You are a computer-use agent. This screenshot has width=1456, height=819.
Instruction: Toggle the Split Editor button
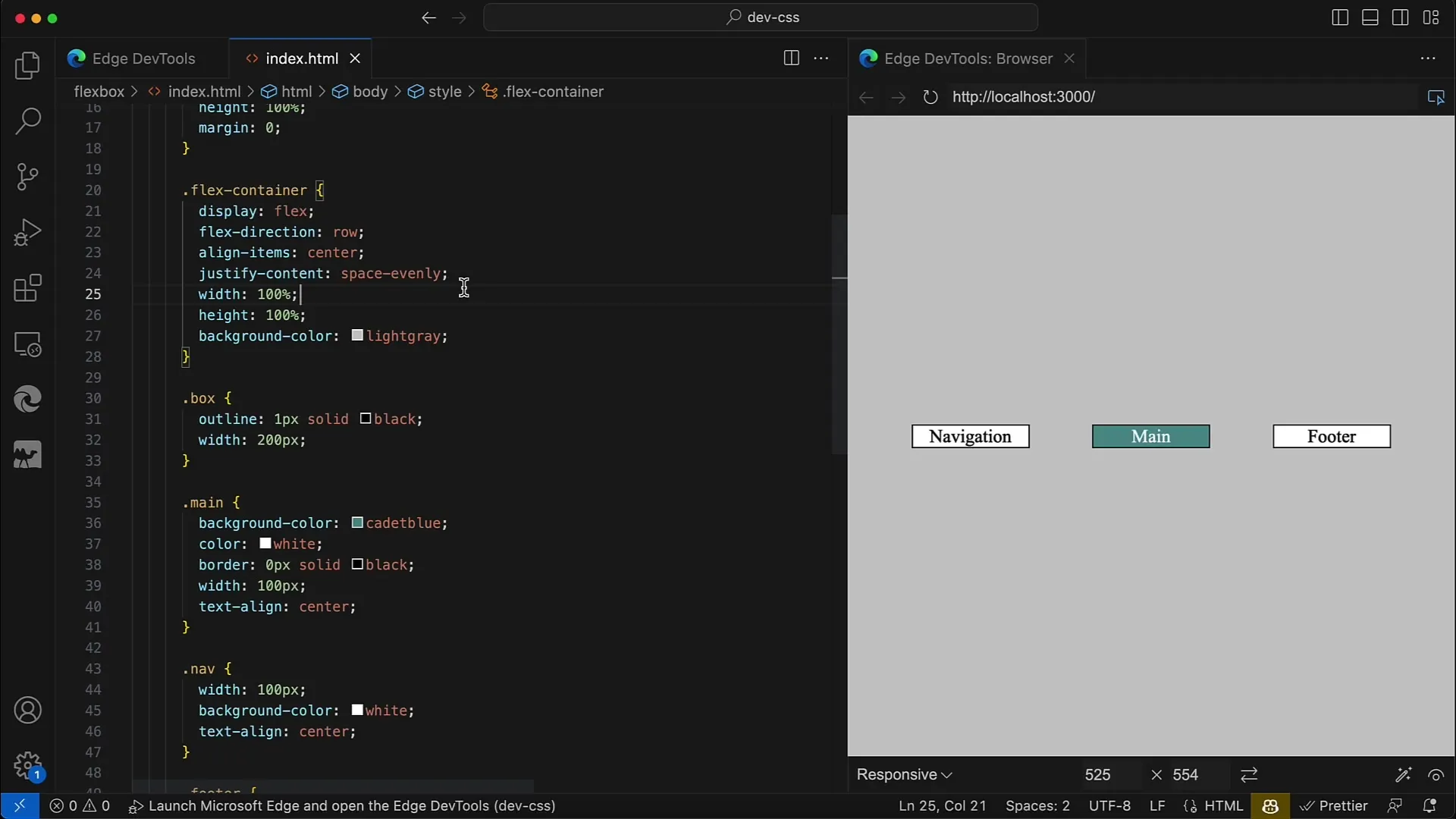791,57
